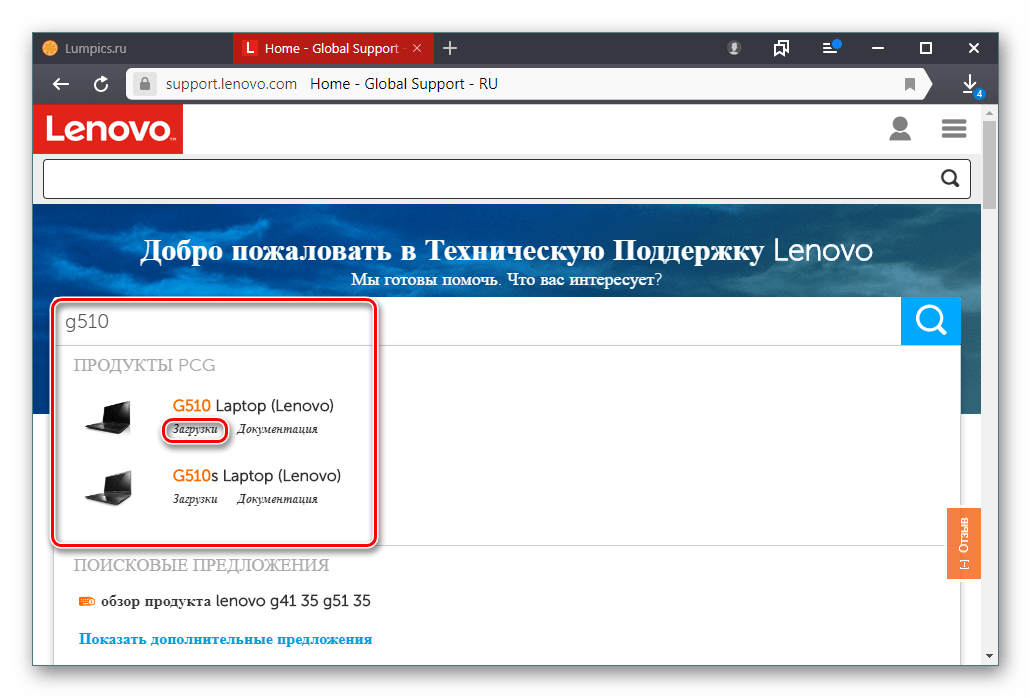Maximize the browser window

click(926, 48)
